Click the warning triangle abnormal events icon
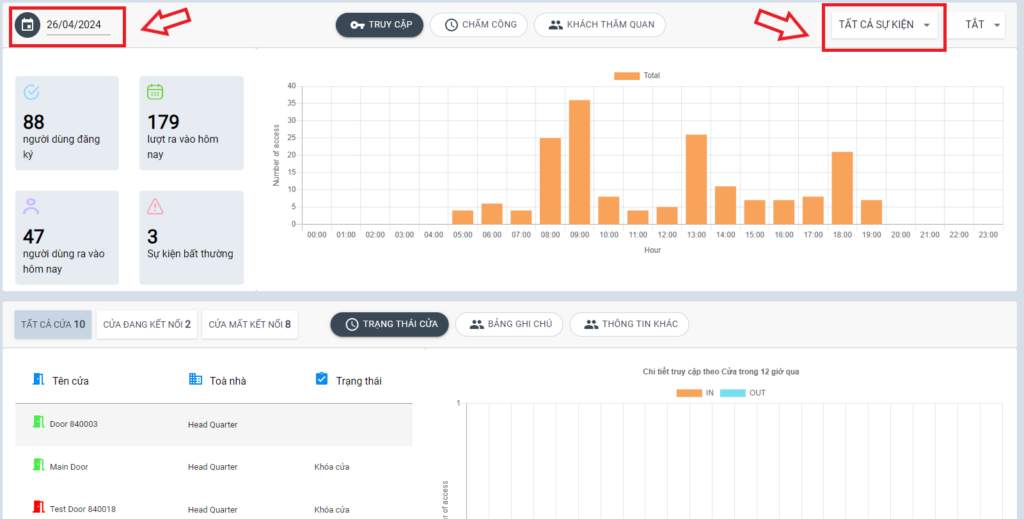 (155, 206)
